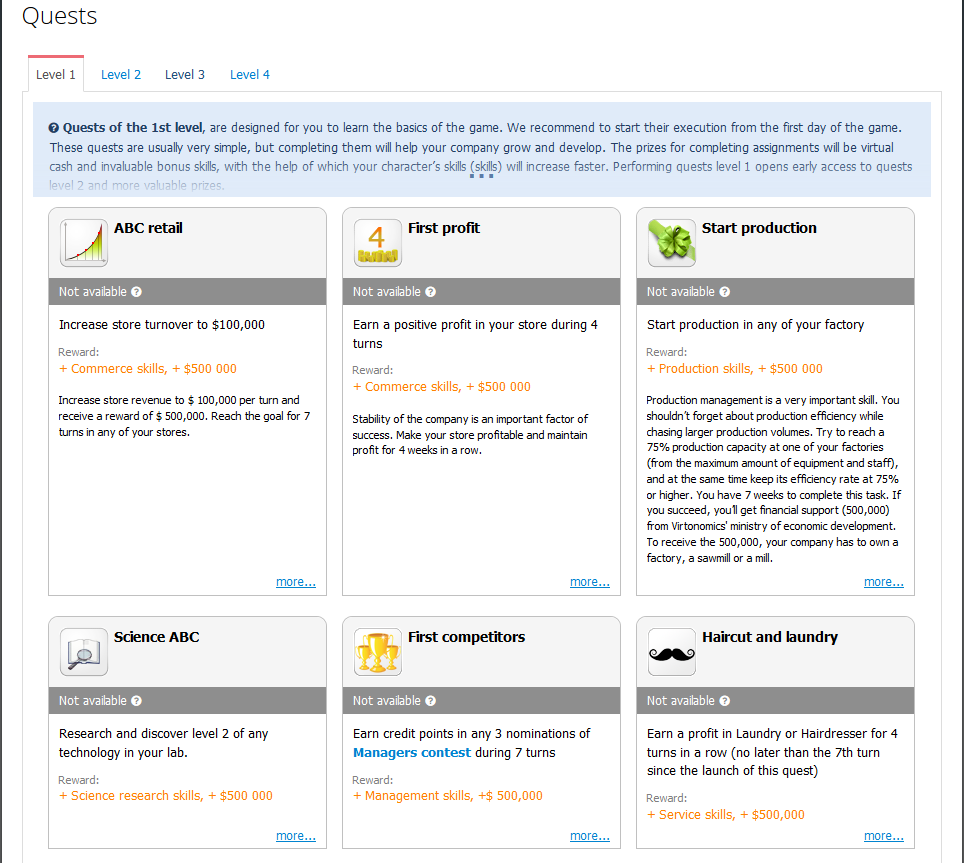964x863 pixels.
Task: Open more... link in Start production card
Action: [x=883, y=581]
